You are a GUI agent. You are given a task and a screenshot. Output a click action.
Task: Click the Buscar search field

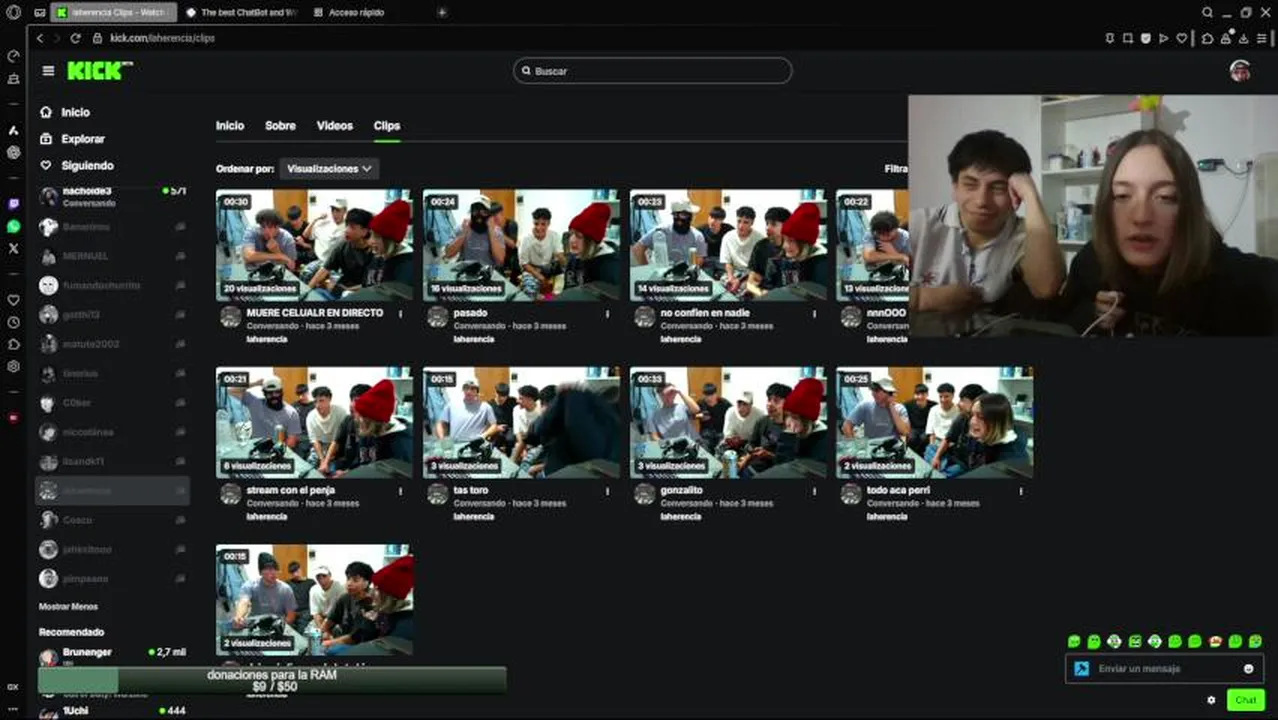pos(653,71)
